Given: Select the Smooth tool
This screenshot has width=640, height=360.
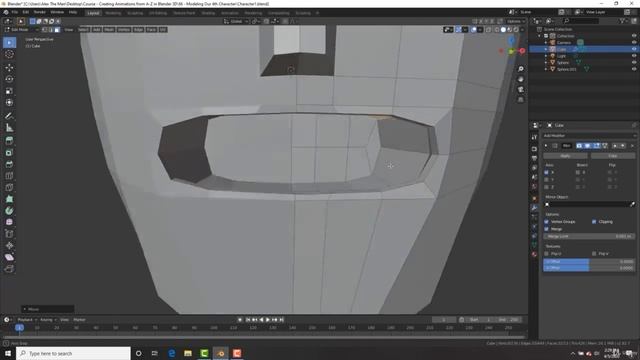Looking at the screenshot, I should (x=9, y=222).
